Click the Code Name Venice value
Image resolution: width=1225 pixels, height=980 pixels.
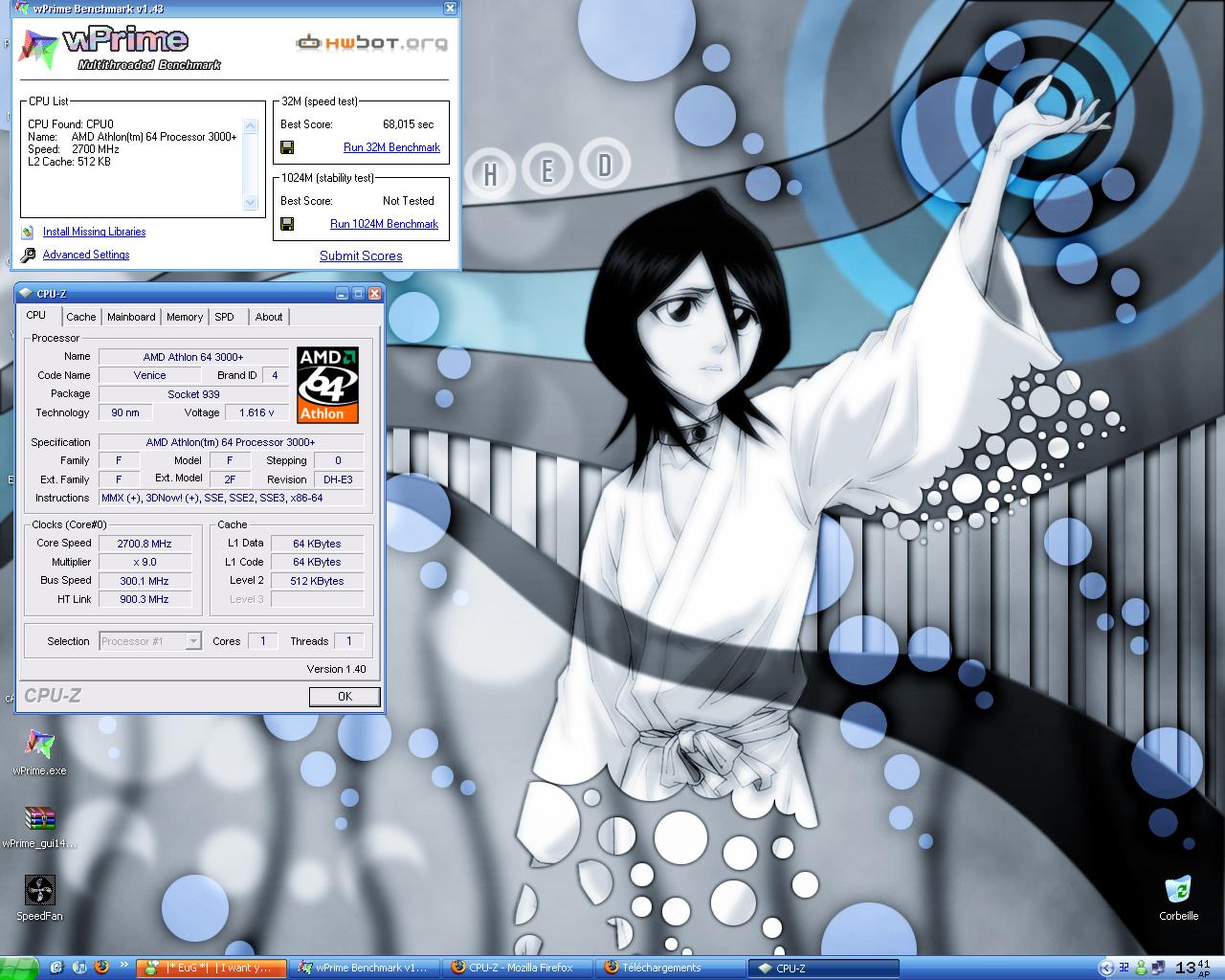(149, 375)
